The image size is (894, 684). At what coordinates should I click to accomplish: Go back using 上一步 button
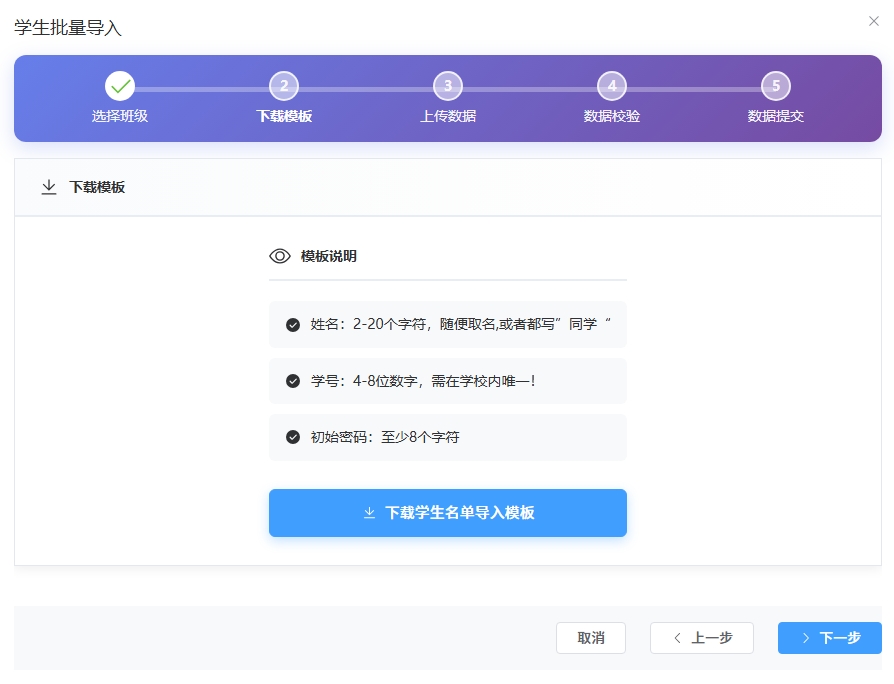701,638
